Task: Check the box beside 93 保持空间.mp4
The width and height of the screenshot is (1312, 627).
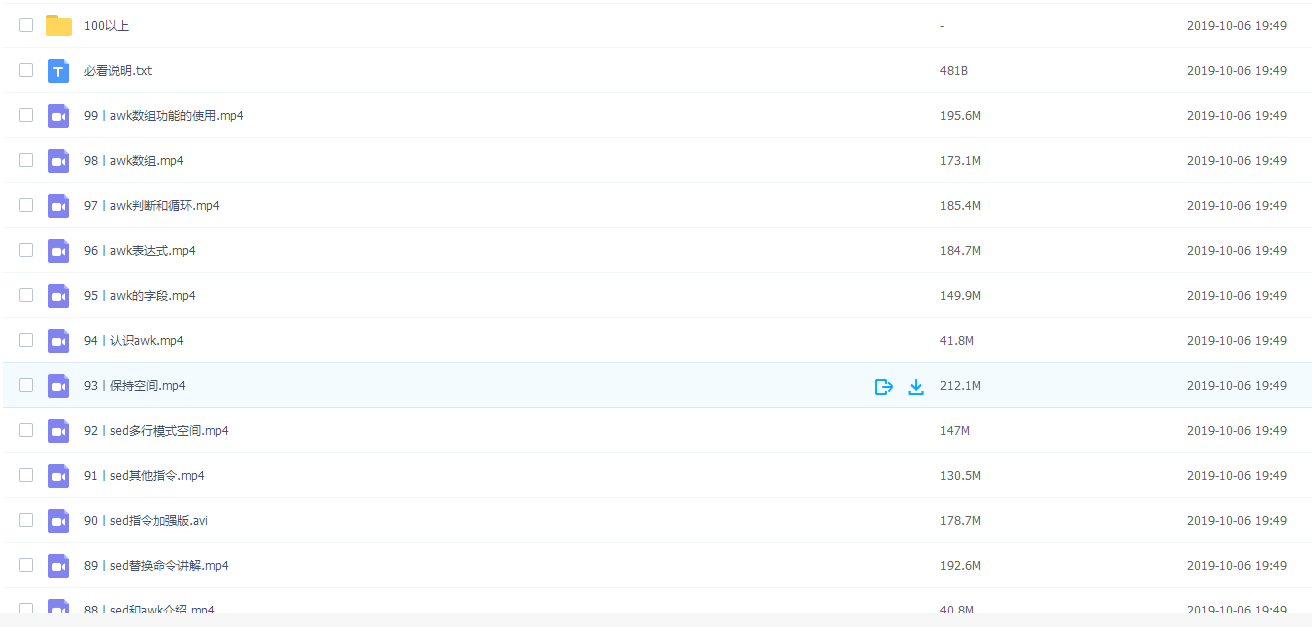Action: (26, 385)
